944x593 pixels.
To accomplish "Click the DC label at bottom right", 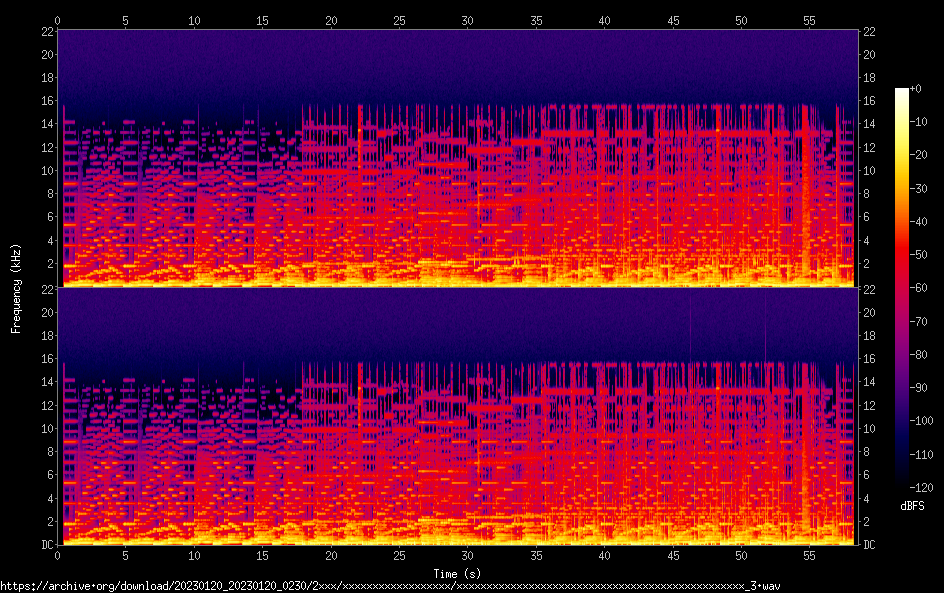I will tap(871, 545).
